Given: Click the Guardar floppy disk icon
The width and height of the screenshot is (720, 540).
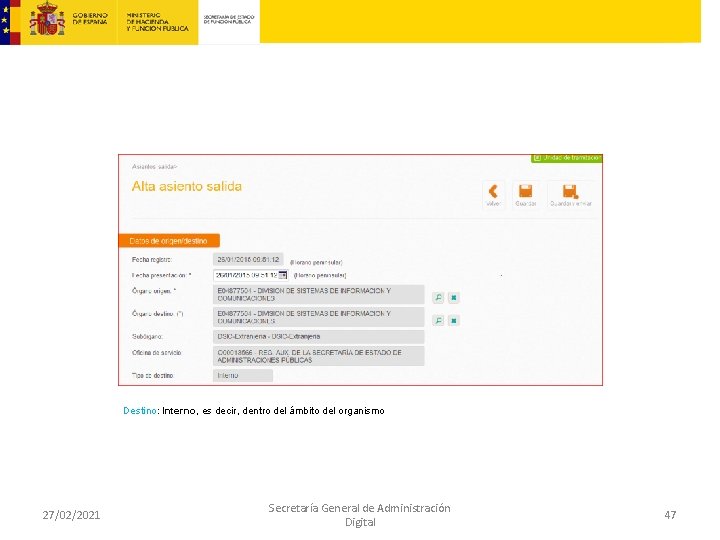Looking at the screenshot, I should (x=525, y=191).
